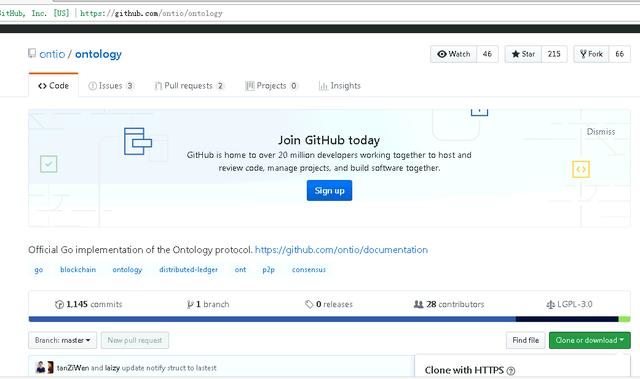
Task: View the 46 watchers count
Action: pos(487,54)
